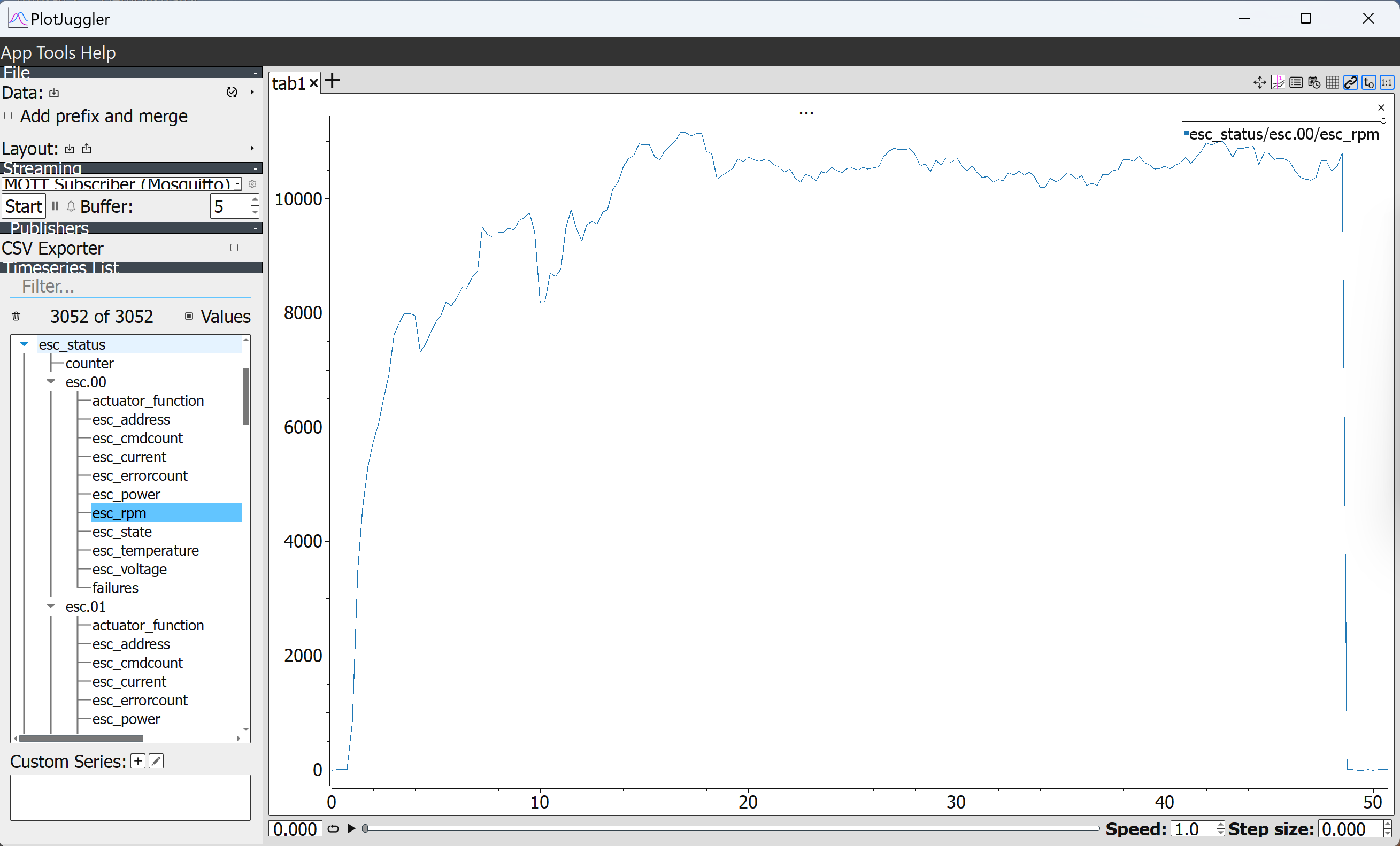Click the t0 time offset button
The image size is (1400, 846).
click(x=1369, y=83)
